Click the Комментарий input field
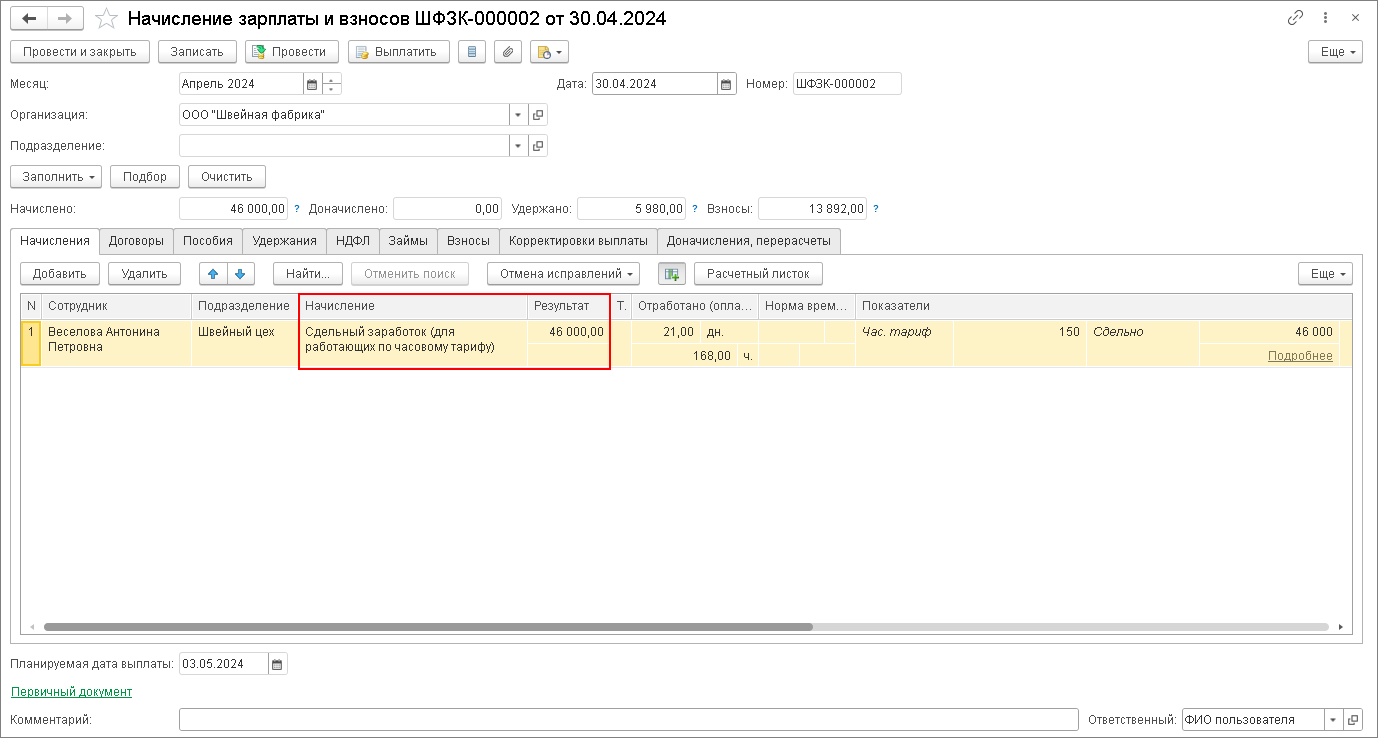1378x738 pixels. [629, 719]
